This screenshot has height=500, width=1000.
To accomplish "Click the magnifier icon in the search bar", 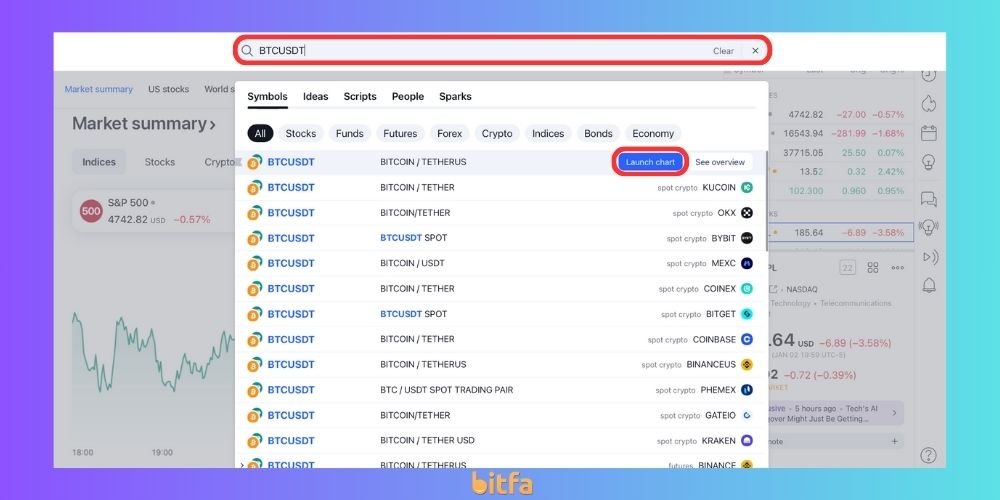I will [x=247, y=50].
